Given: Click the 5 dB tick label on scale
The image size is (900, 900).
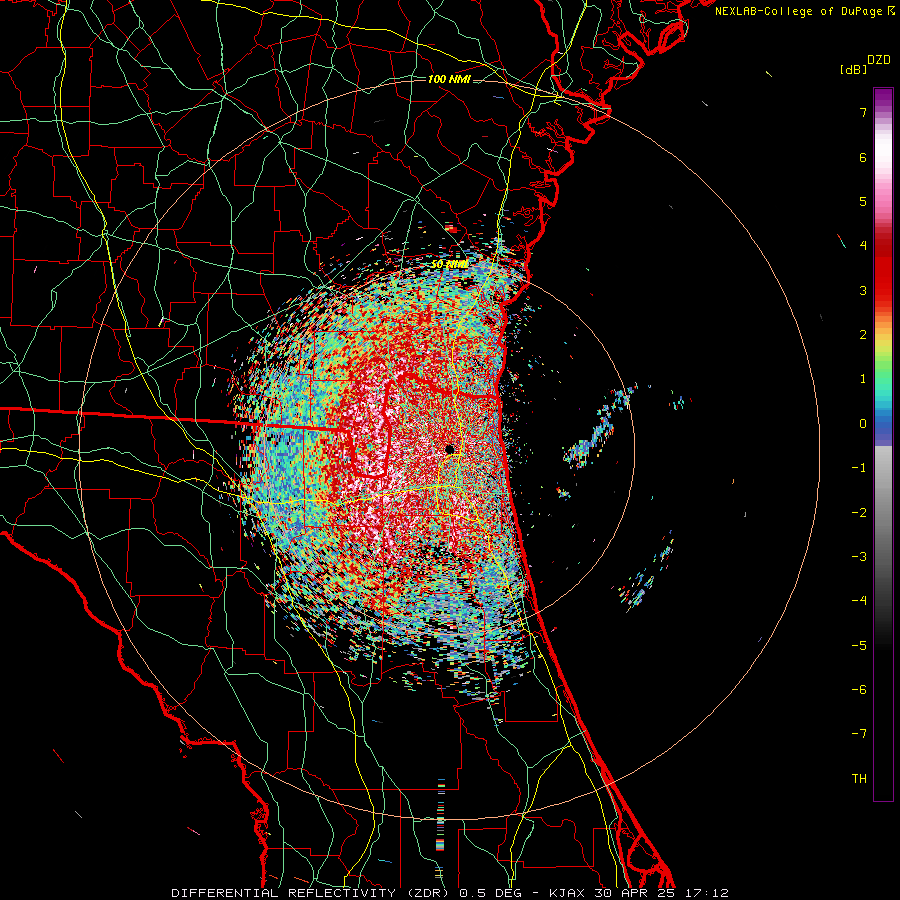Looking at the screenshot, I should tap(863, 201).
